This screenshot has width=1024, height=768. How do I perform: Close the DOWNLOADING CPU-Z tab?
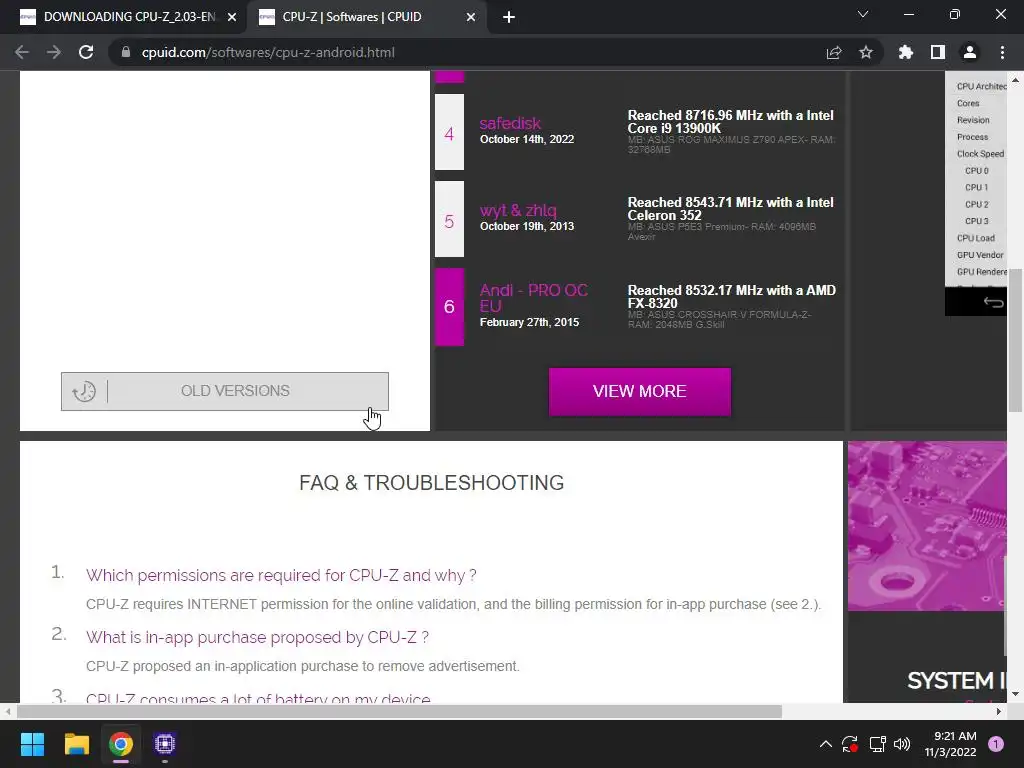pos(232,17)
